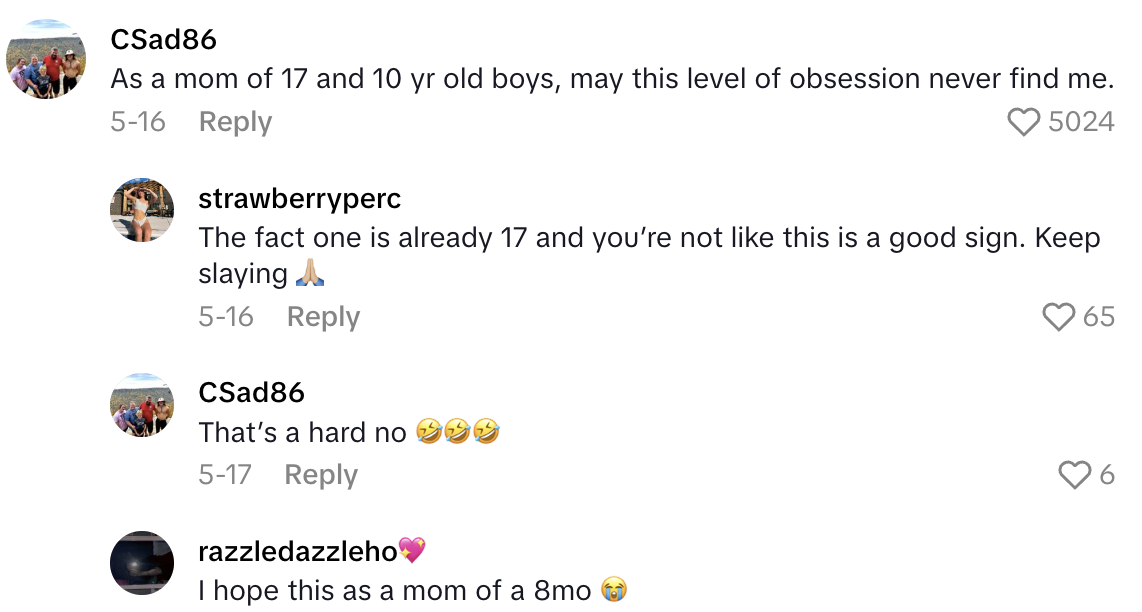
Task: Click the prayer hands emoji in the reply
Action: point(309,273)
